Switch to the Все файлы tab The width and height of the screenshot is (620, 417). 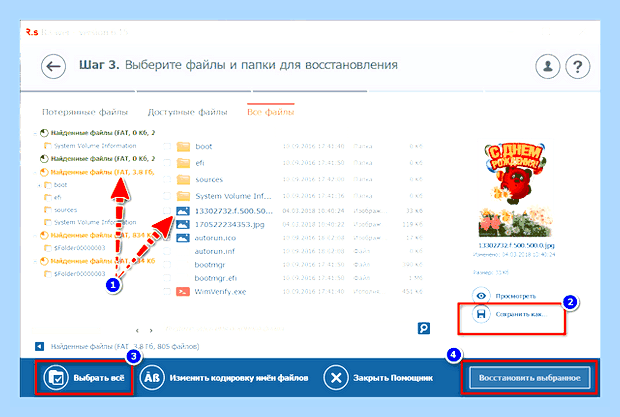tap(271, 112)
